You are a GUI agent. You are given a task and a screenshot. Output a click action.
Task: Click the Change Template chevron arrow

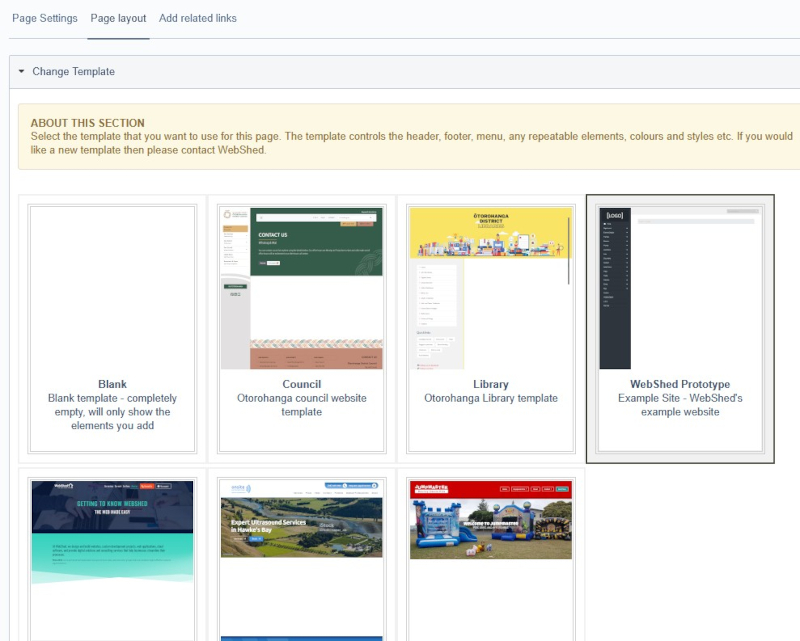pos(21,71)
